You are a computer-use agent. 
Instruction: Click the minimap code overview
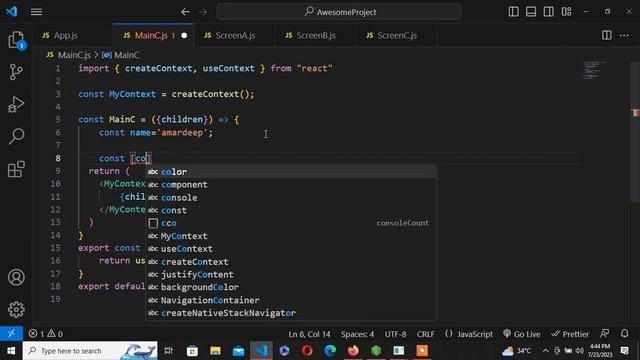coord(594,70)
